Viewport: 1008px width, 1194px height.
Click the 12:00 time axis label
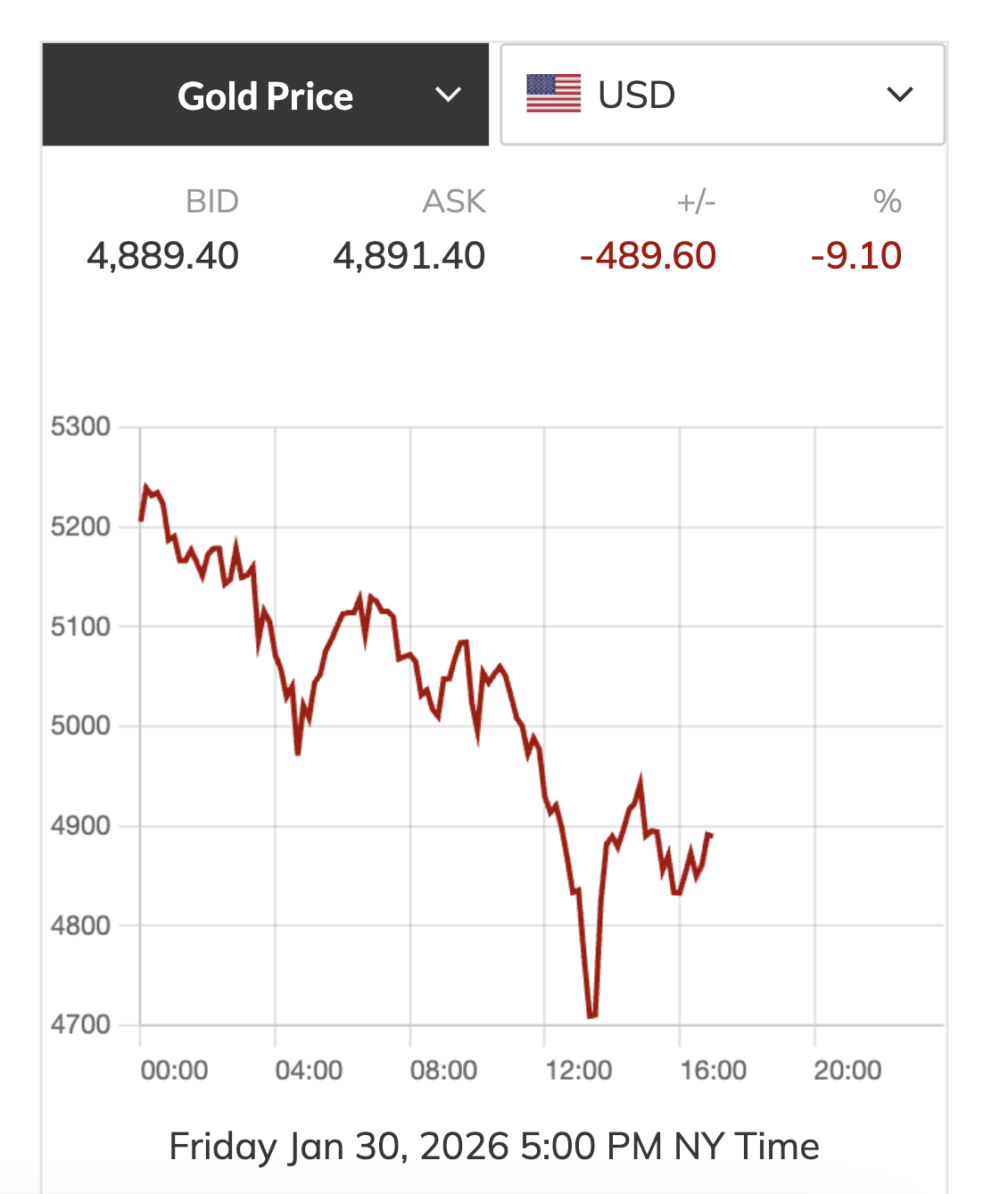pyautogui.click(x=579, y=1070)
